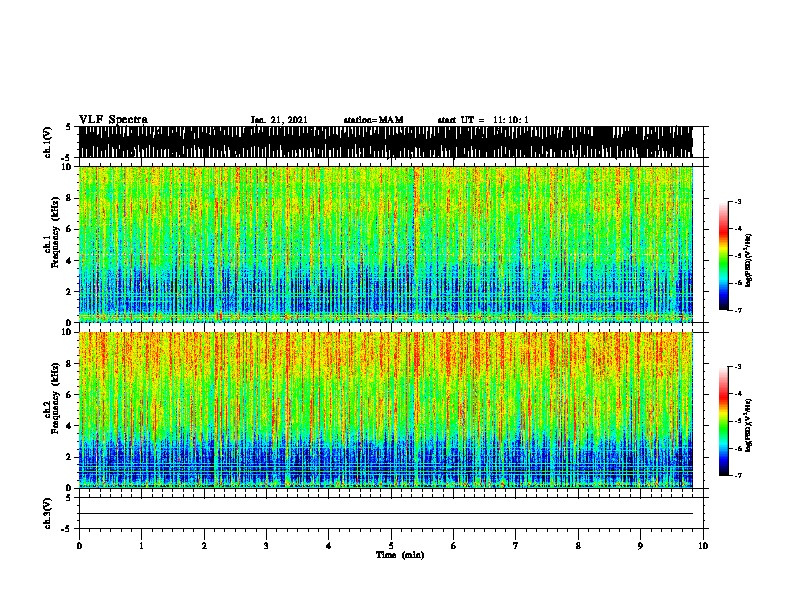Click time axis tick label "1"
The height and width of the screenshot is (612, 792).
pyautogui.click(x=141, y=545)
